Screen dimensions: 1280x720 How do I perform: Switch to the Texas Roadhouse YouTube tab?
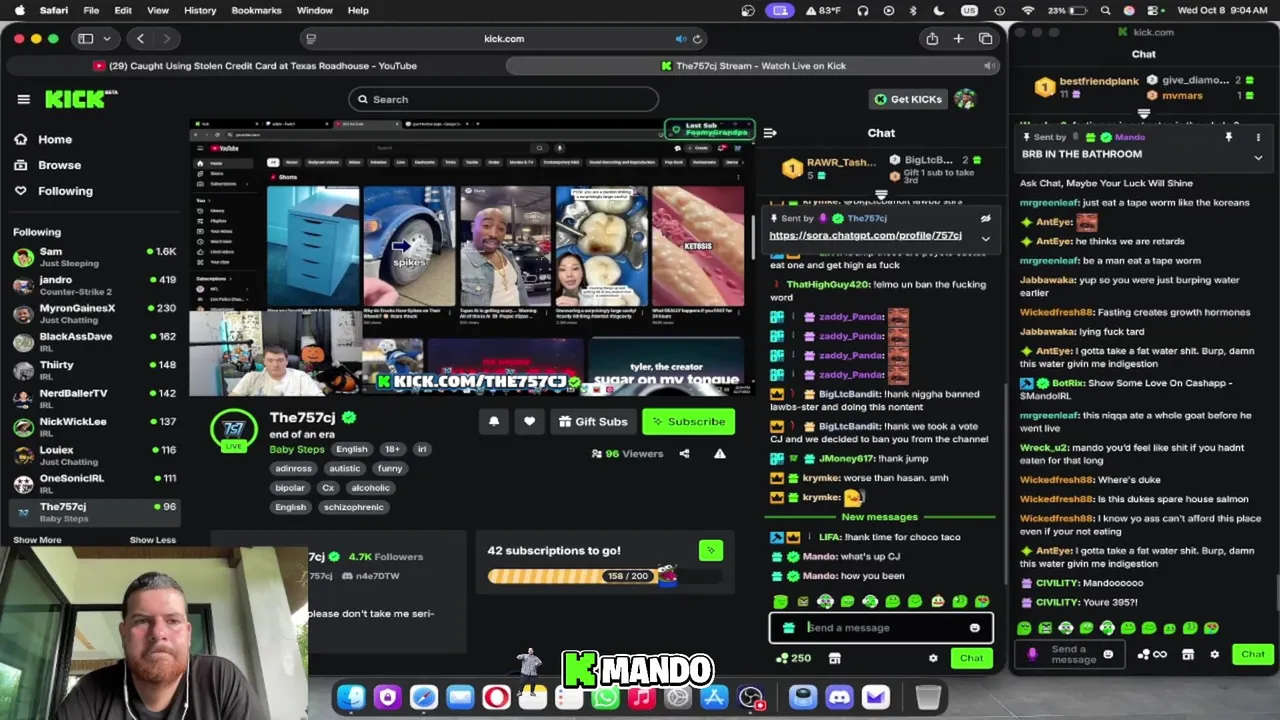pos(254,66)
